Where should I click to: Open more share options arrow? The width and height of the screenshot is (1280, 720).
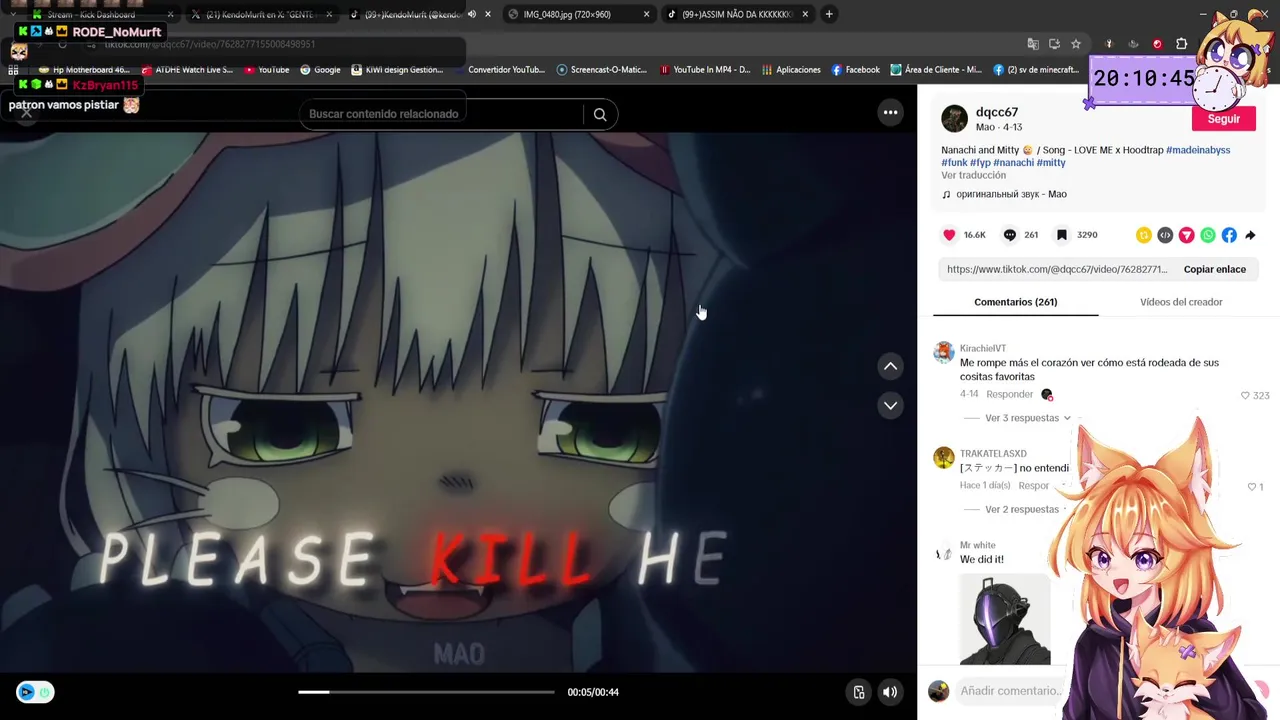(1250, 235)
